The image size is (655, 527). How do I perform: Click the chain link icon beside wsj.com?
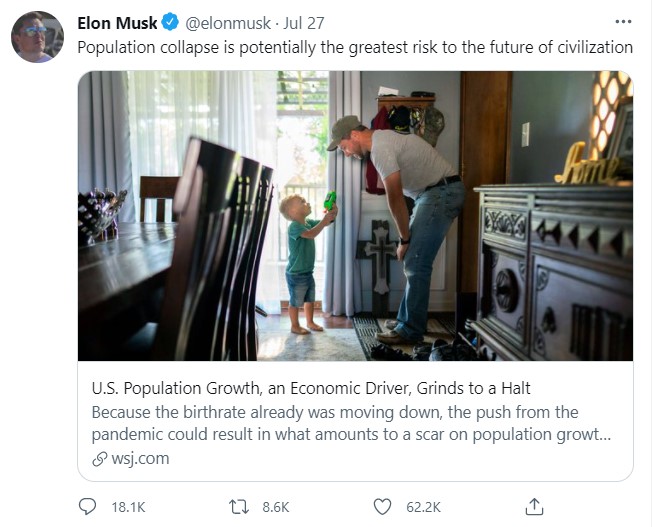pos(99,459)
